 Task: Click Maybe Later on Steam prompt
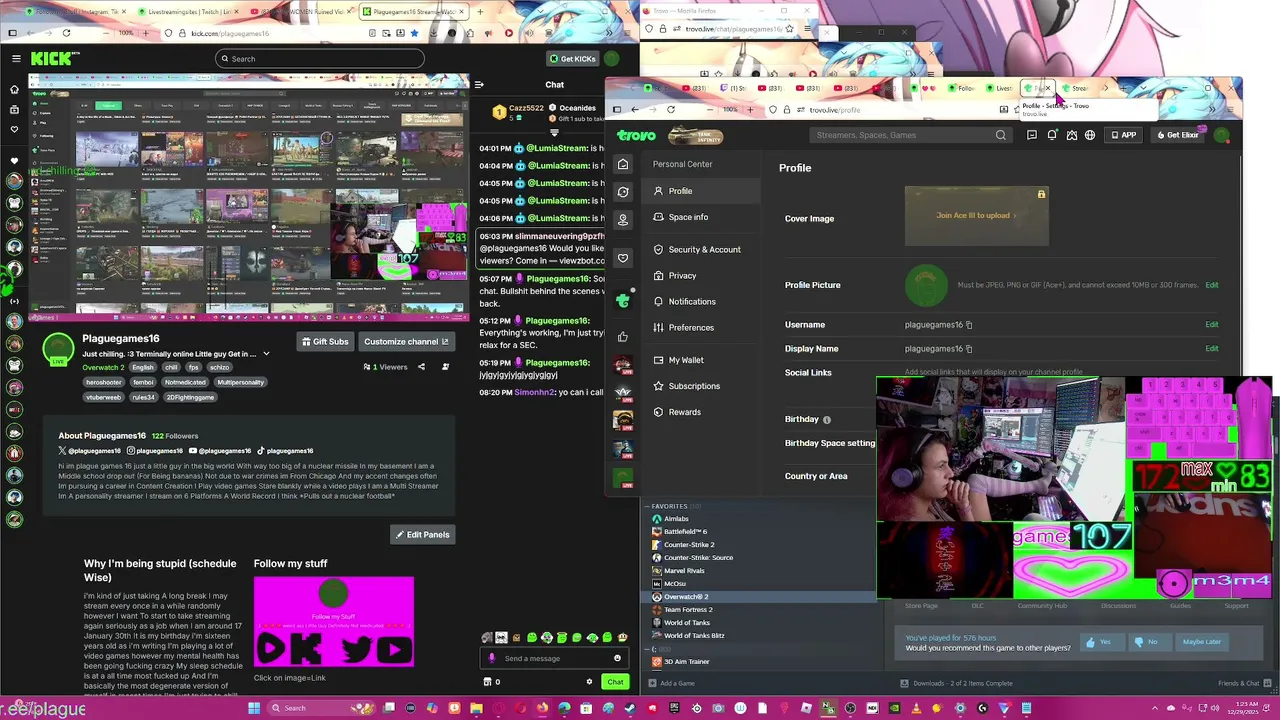pyautogui.click(x=1201, y=642)
